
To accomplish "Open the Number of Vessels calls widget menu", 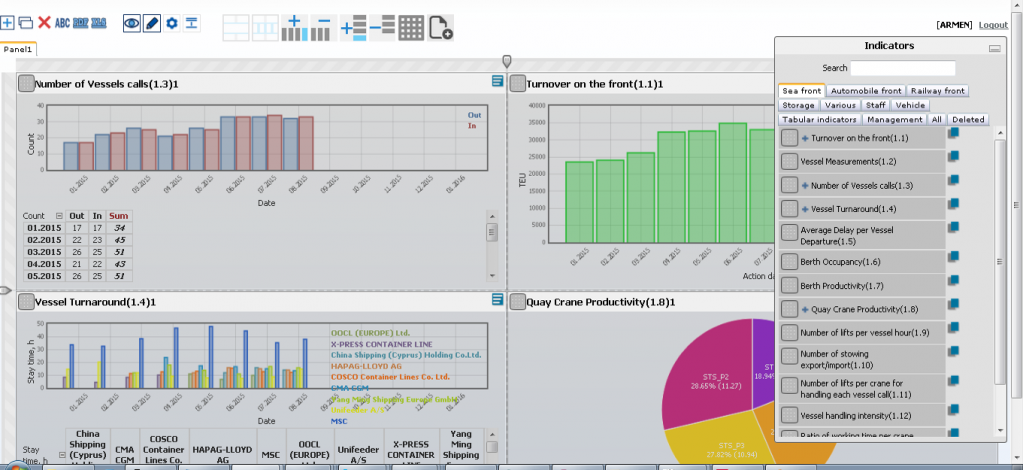I will [x=497, y=81].
